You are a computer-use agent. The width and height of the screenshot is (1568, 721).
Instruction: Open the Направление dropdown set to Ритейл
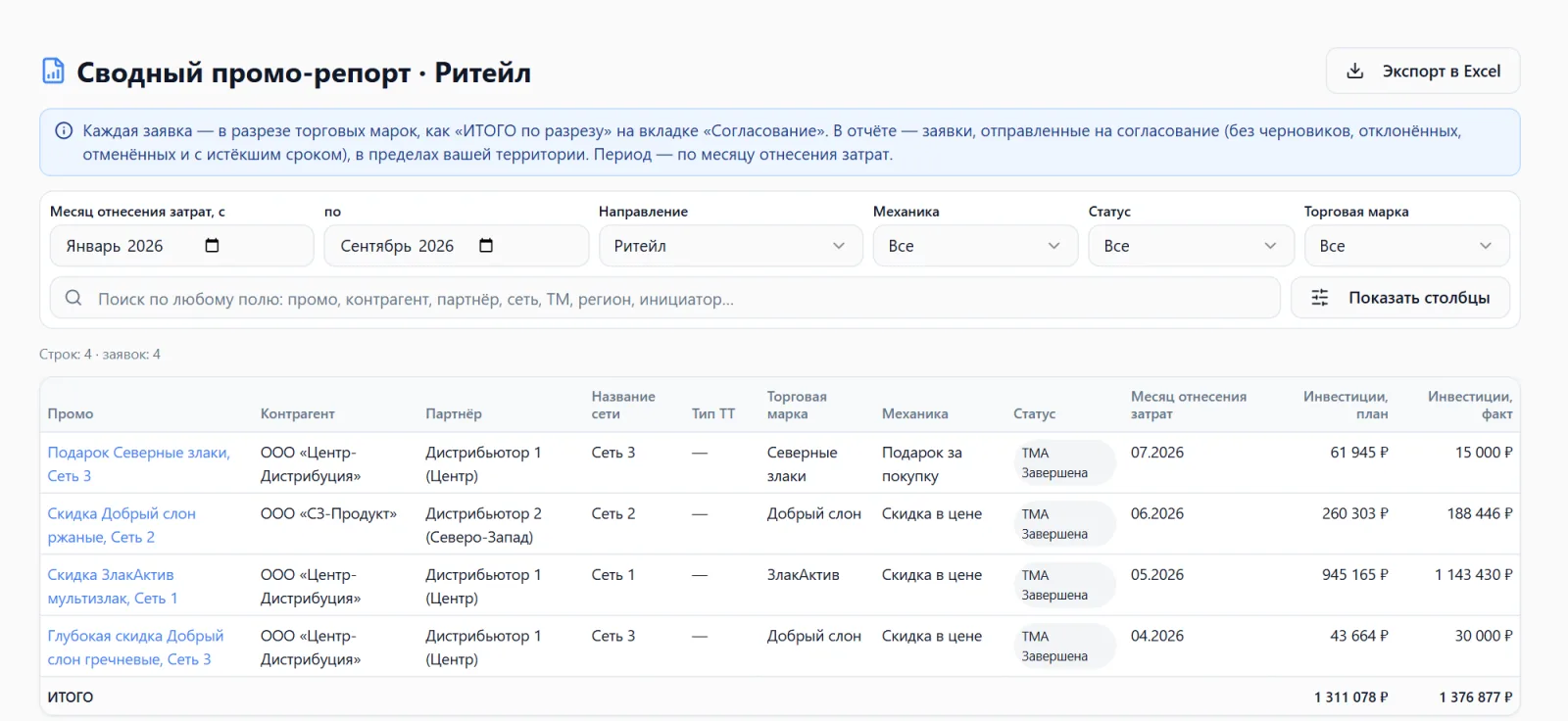tap(731, 246)
